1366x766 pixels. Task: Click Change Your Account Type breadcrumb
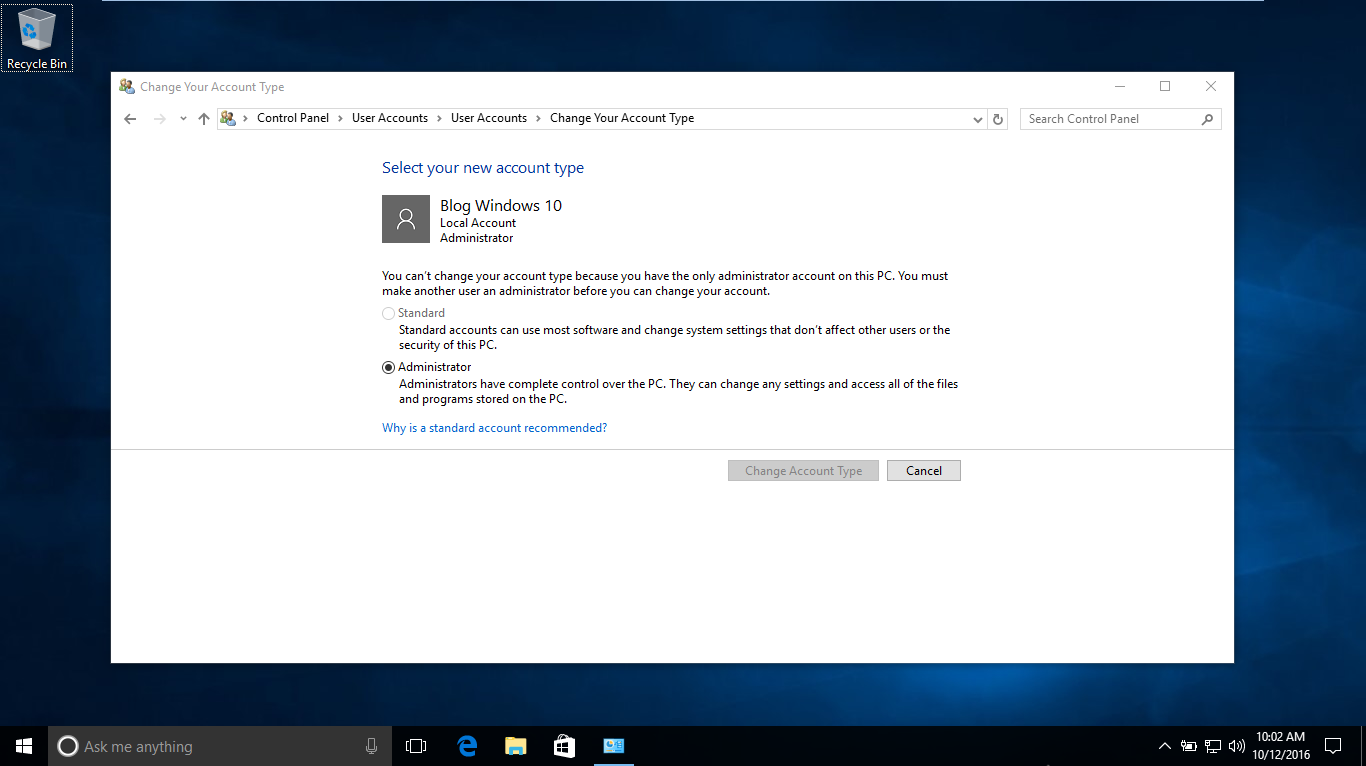622,118
